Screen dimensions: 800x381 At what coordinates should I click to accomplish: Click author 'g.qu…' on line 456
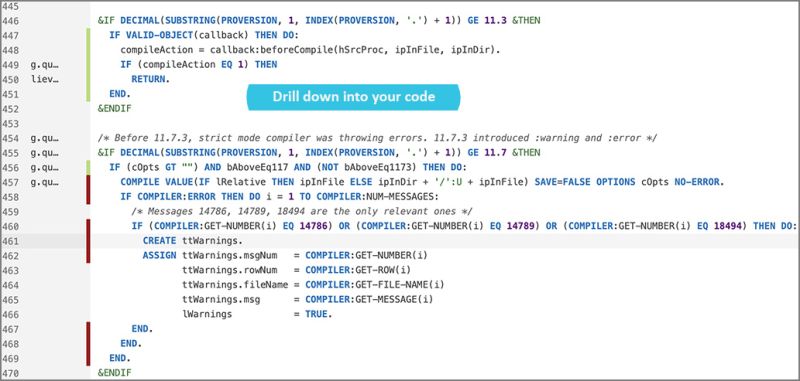[45, 168]
